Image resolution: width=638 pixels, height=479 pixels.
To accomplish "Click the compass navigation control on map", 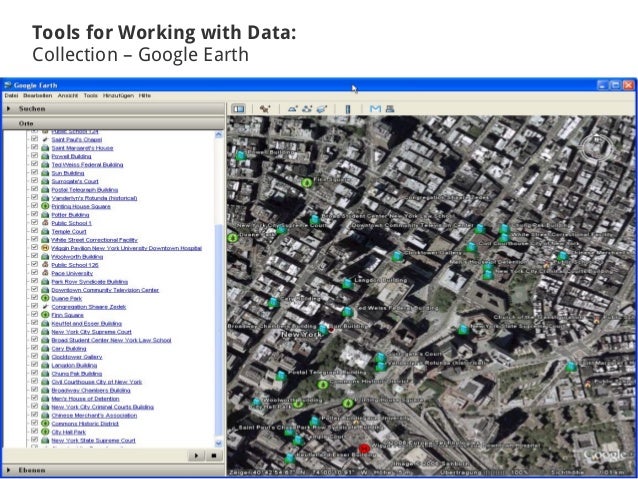I will point(598,147).
